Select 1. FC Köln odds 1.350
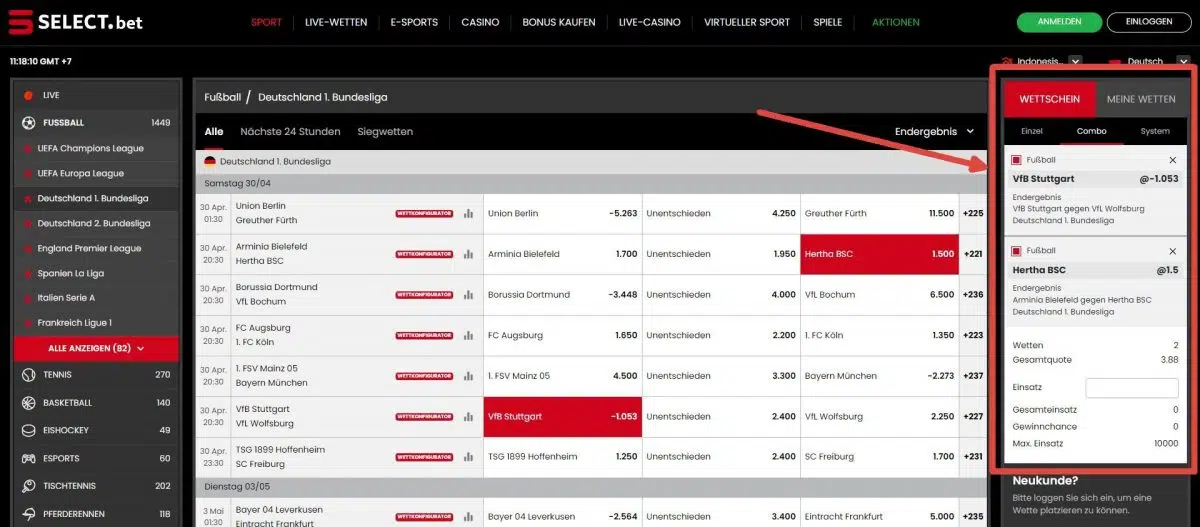 879,335
